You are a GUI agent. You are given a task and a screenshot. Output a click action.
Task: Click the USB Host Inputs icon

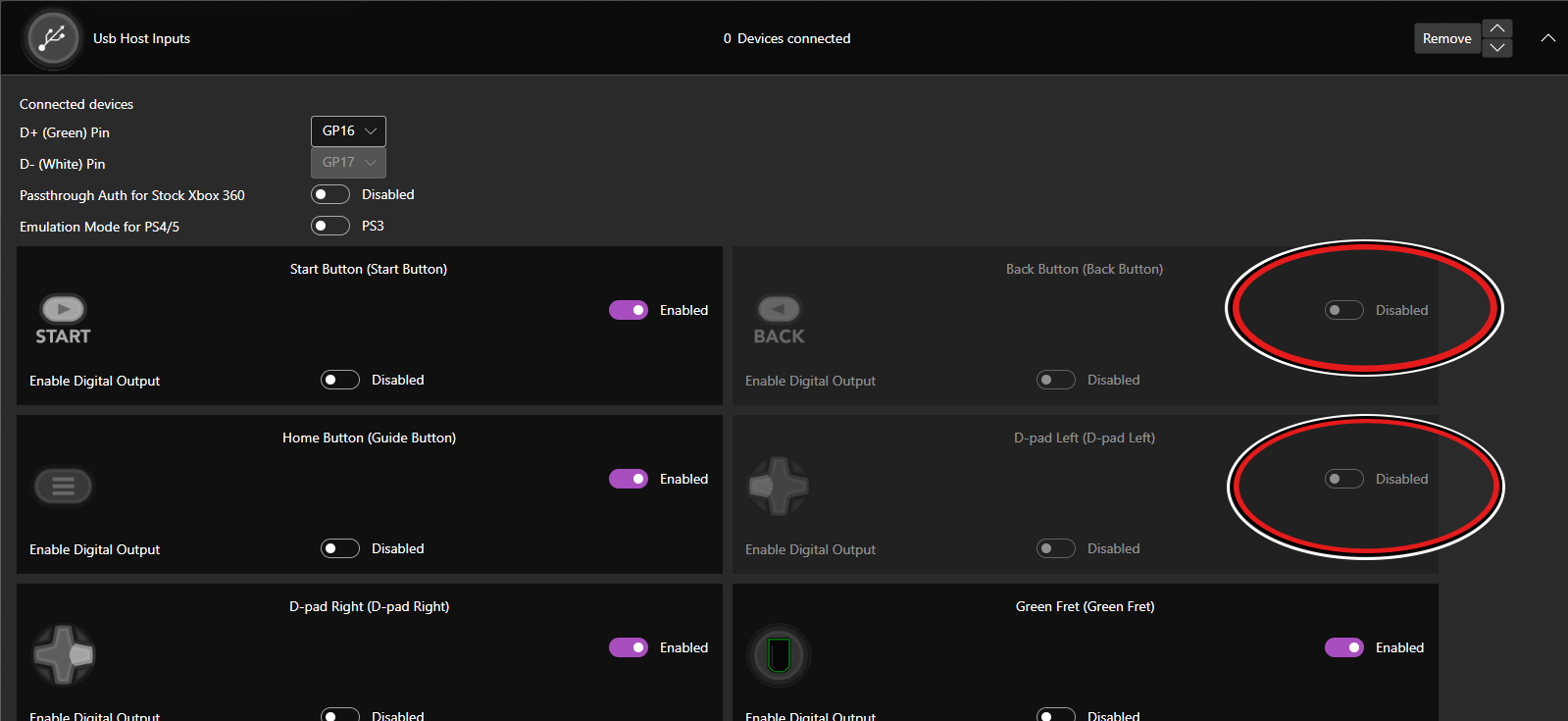(x=53, y=39)
